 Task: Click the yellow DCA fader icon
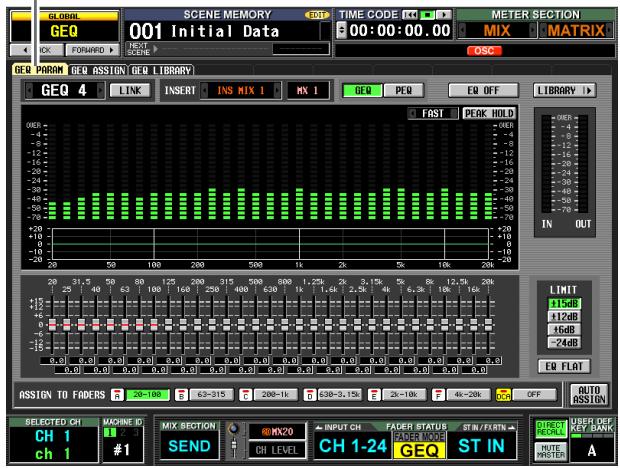tap(503, 395)
